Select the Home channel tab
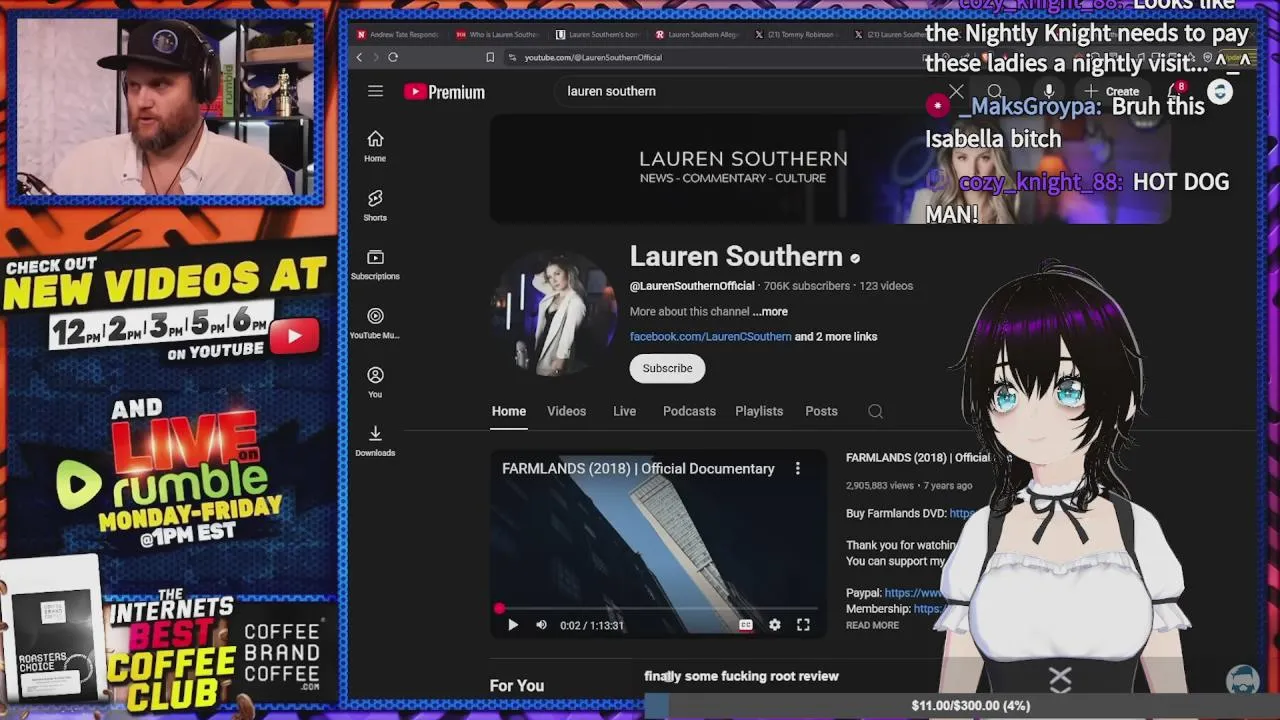This screenshot has height=720, width=1280. pyautogui.click(x=508, y=411)
